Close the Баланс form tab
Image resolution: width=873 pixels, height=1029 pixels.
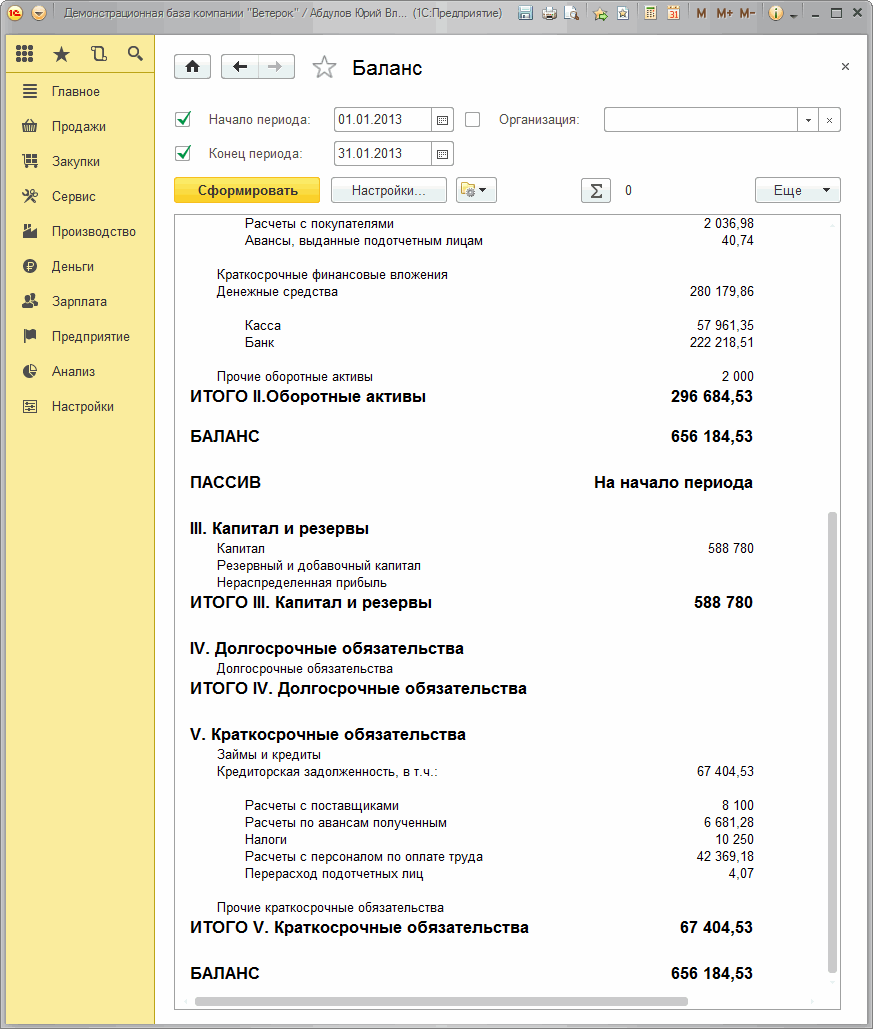point(845,66)
